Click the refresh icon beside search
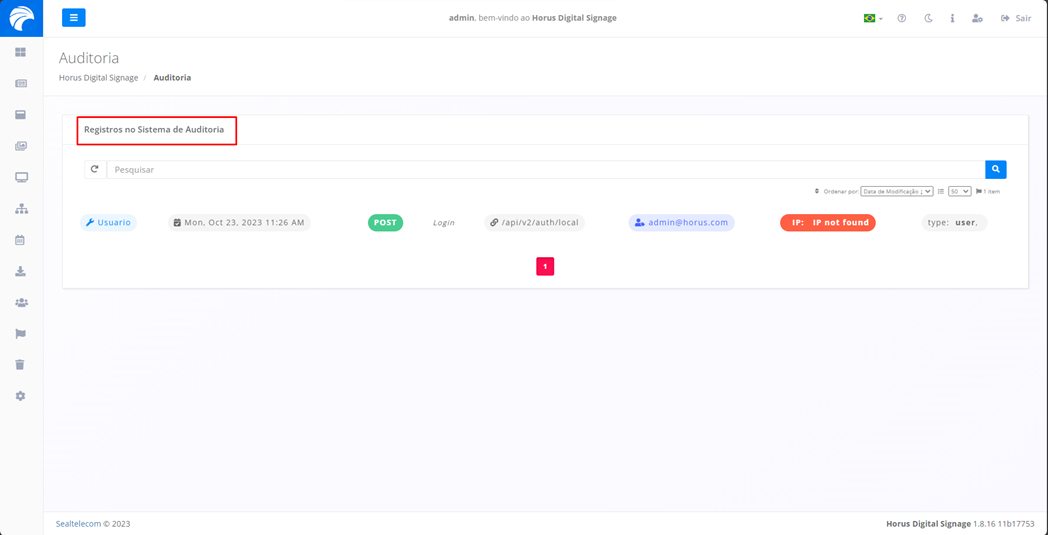The width and height of the screenshot is (1048, 535). coord(95,170)
